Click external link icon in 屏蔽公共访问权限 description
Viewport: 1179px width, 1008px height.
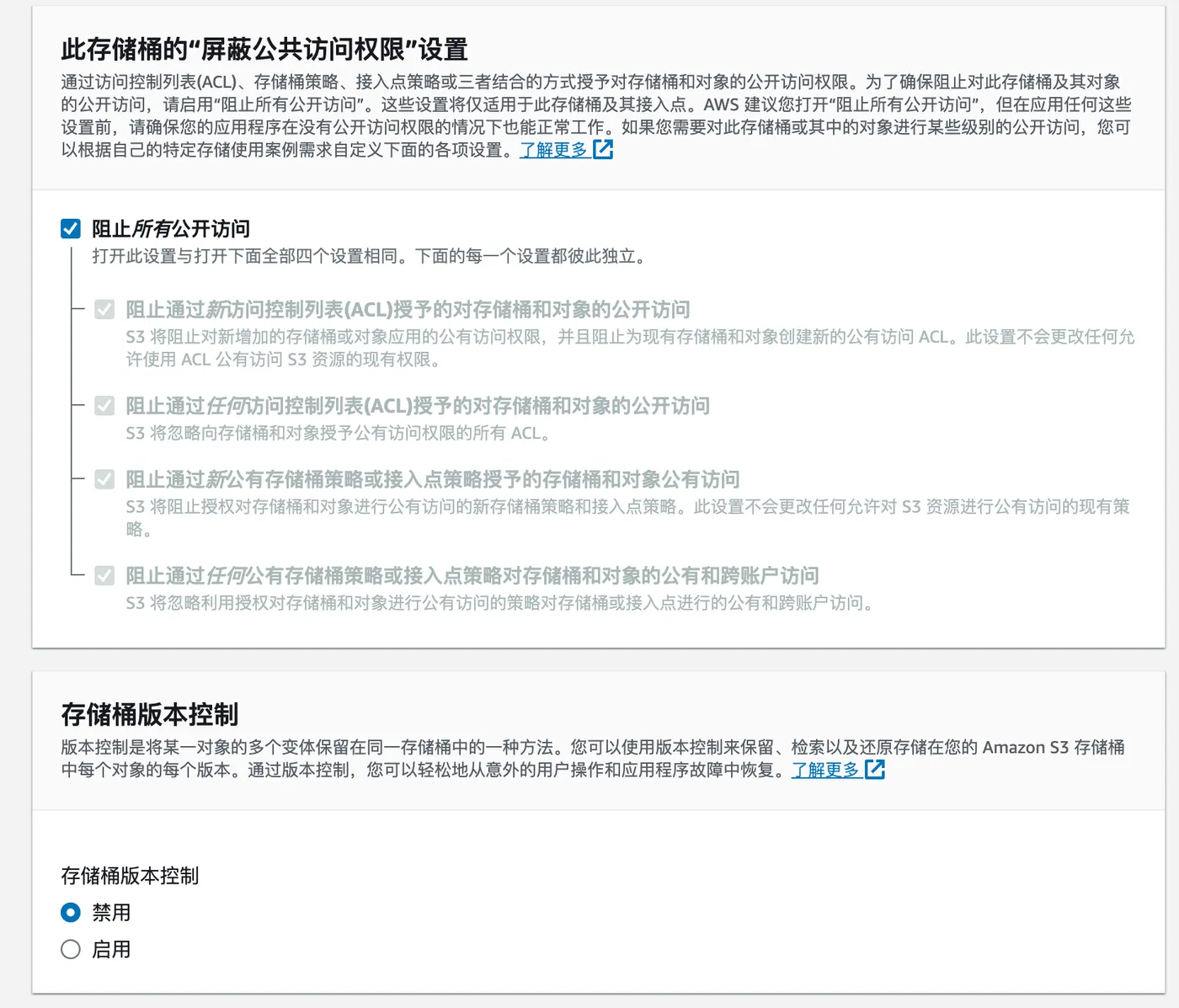(x=603, y=149)
